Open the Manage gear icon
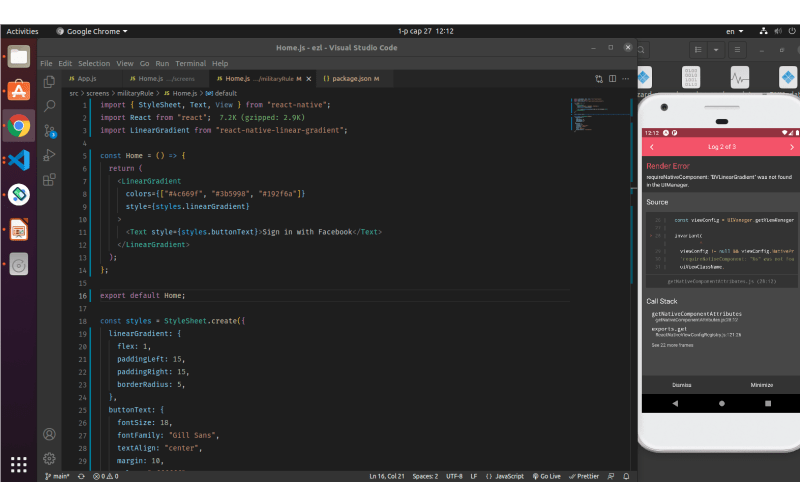800x482 pixels. click(x=49, y=458)
